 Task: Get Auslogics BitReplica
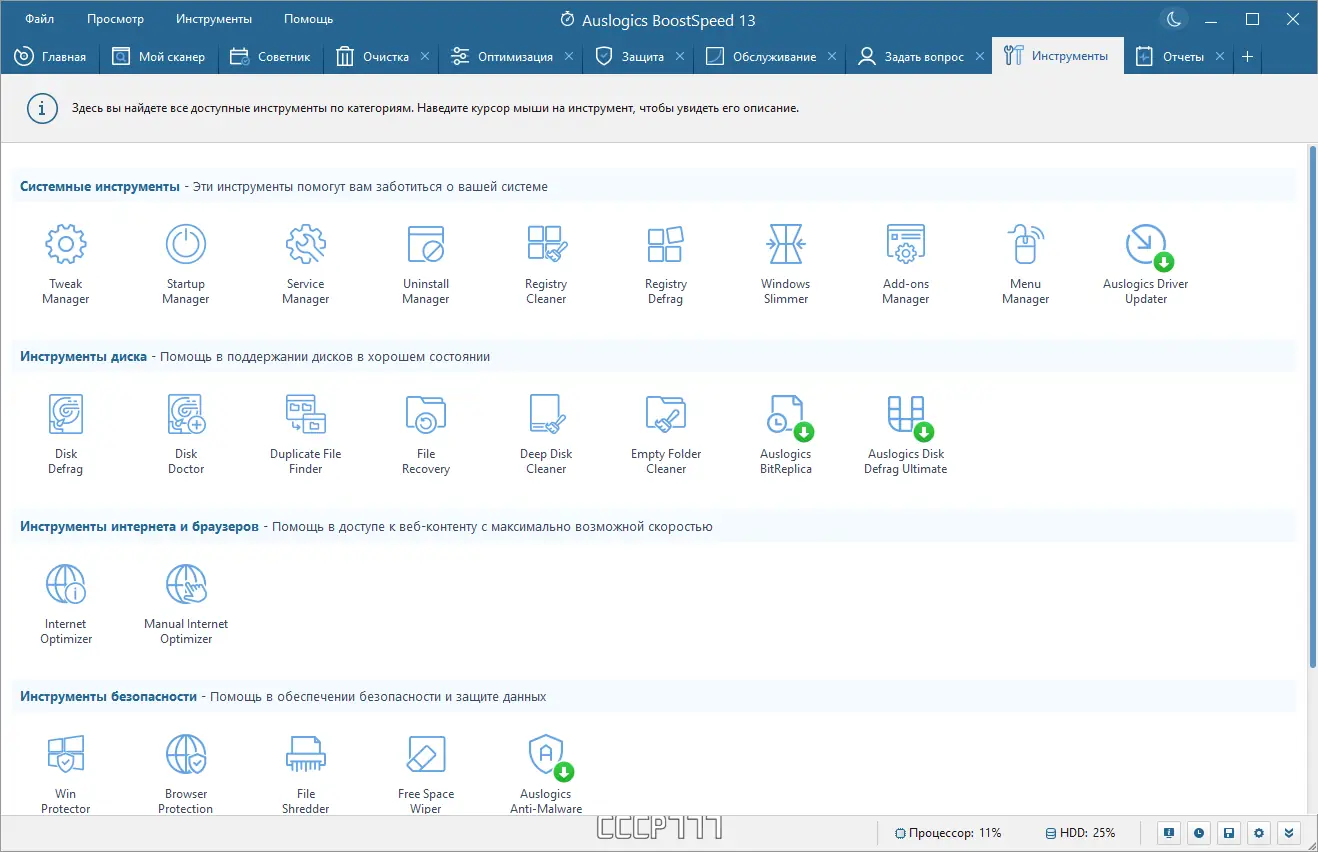pos(786,435)
